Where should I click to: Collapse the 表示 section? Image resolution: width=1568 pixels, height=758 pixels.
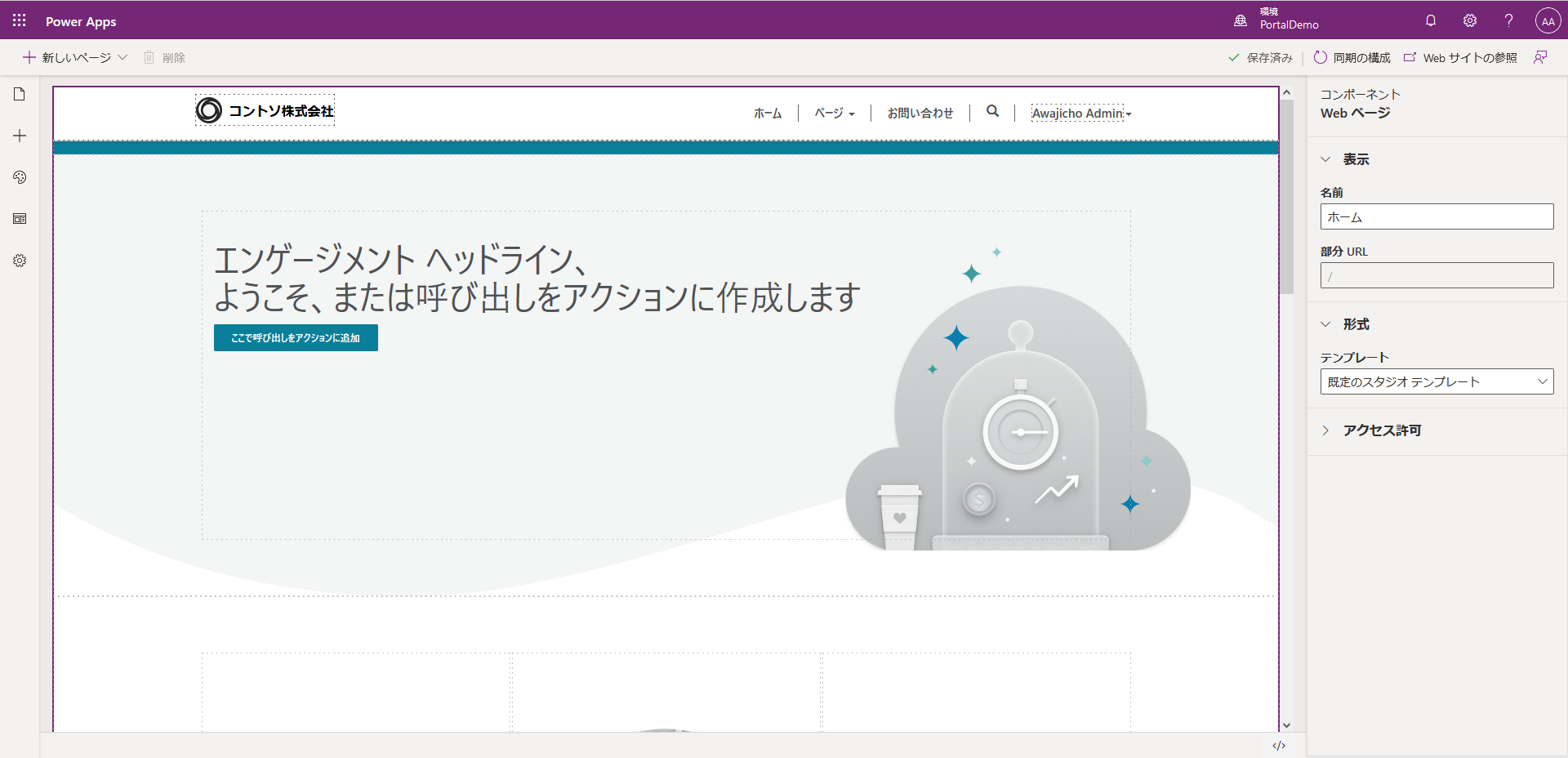point(1356,159)
